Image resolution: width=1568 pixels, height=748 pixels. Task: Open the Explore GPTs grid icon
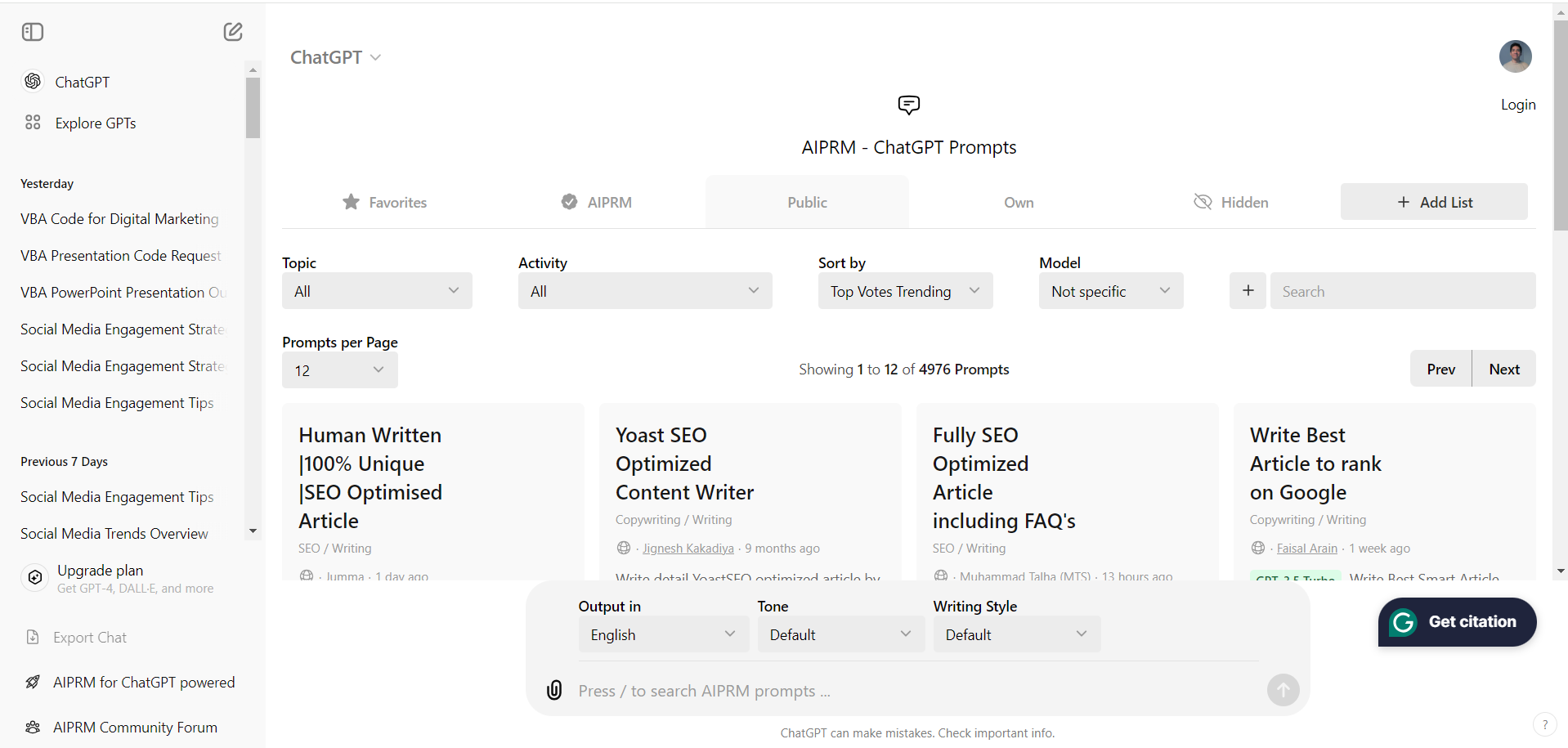point(33,123)
